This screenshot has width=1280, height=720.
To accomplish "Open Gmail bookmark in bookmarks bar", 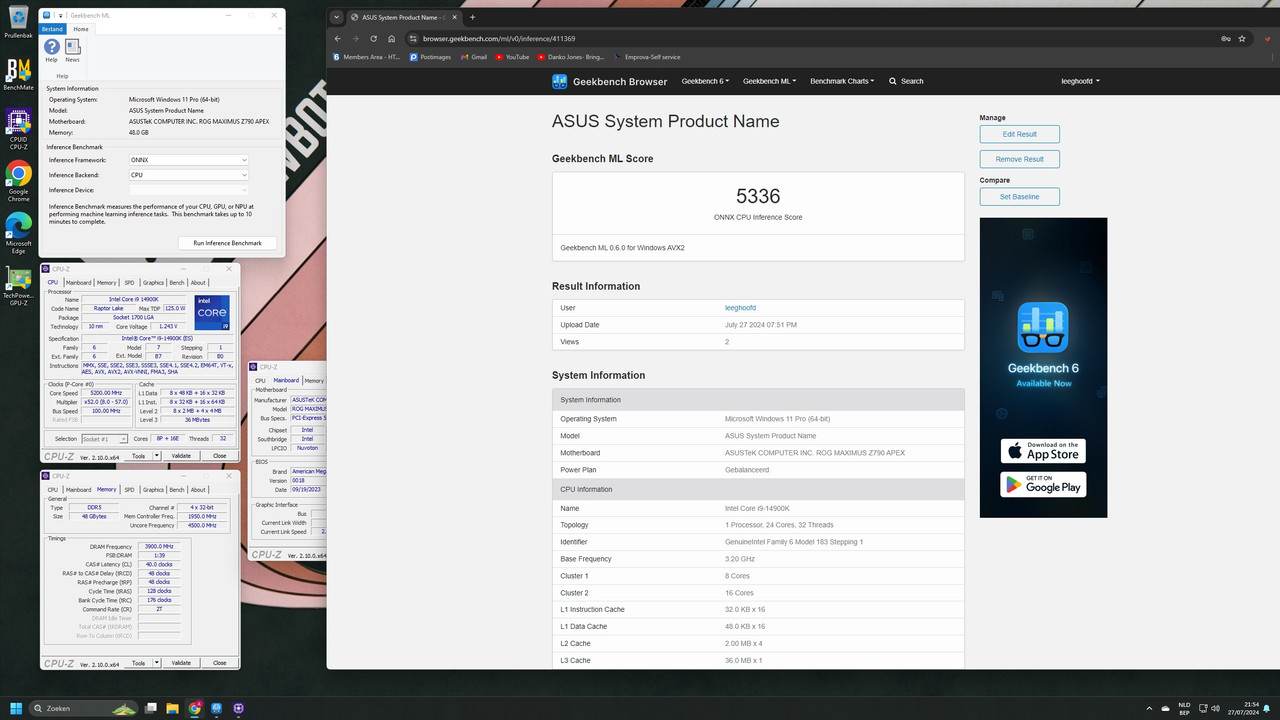I will point(474,57).
